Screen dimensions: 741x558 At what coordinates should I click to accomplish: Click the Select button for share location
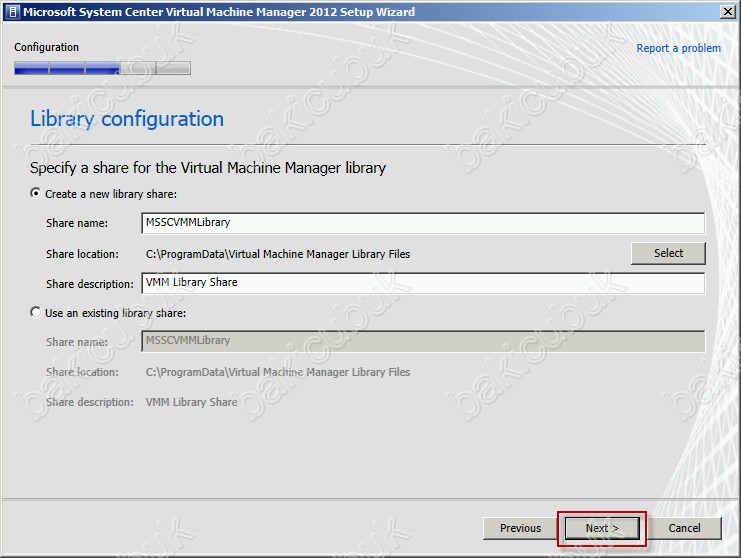click(x=668, y=253)
